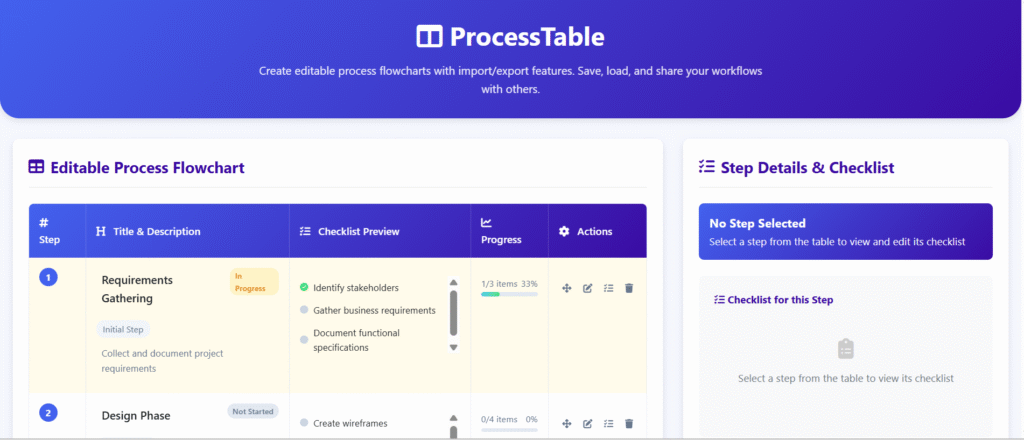Edit the Requirements Gathering step
The height and width of the screenshot is (440, 1024).
[588, 288]
